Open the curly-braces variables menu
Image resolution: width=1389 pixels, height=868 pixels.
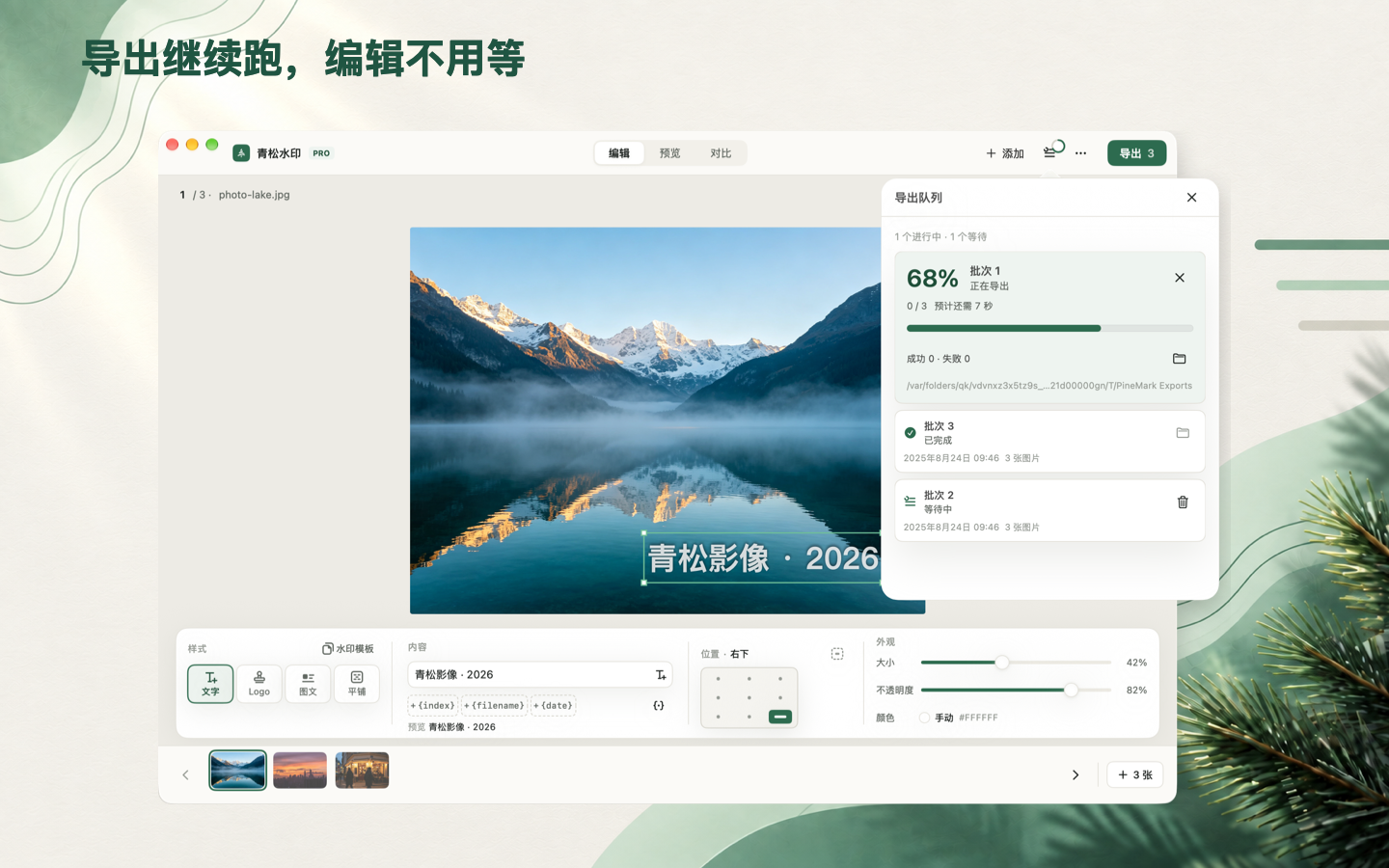pos(659,706)
